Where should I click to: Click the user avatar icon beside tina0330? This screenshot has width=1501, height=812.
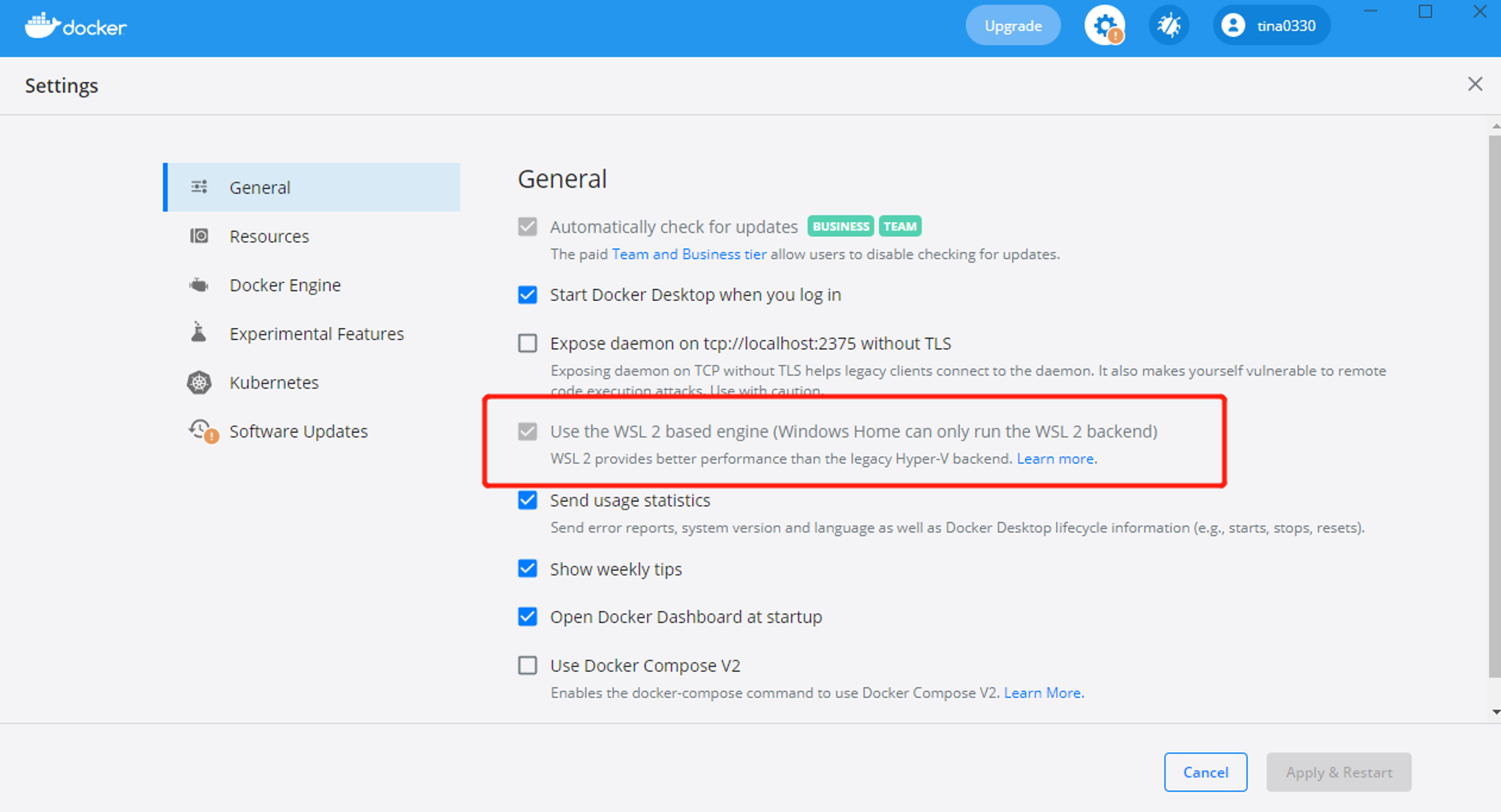(x=1233, y=26)
